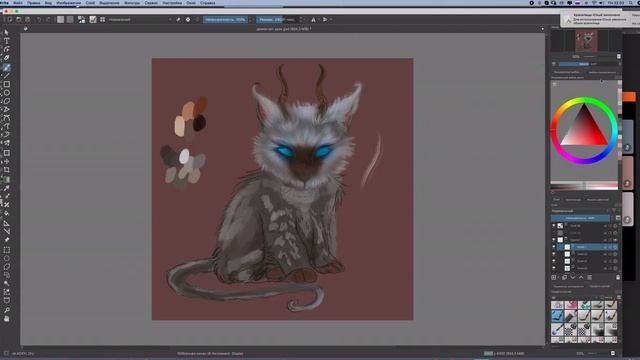Open the Изображение menu

(68, 3)
